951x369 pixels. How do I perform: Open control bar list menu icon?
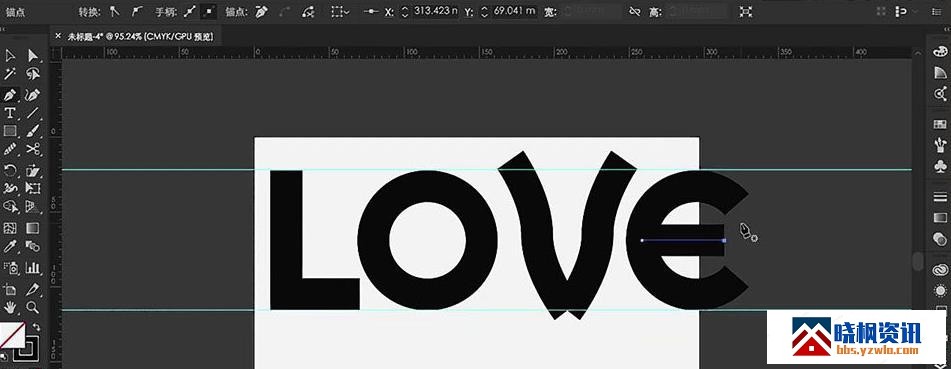coord(936,12)
